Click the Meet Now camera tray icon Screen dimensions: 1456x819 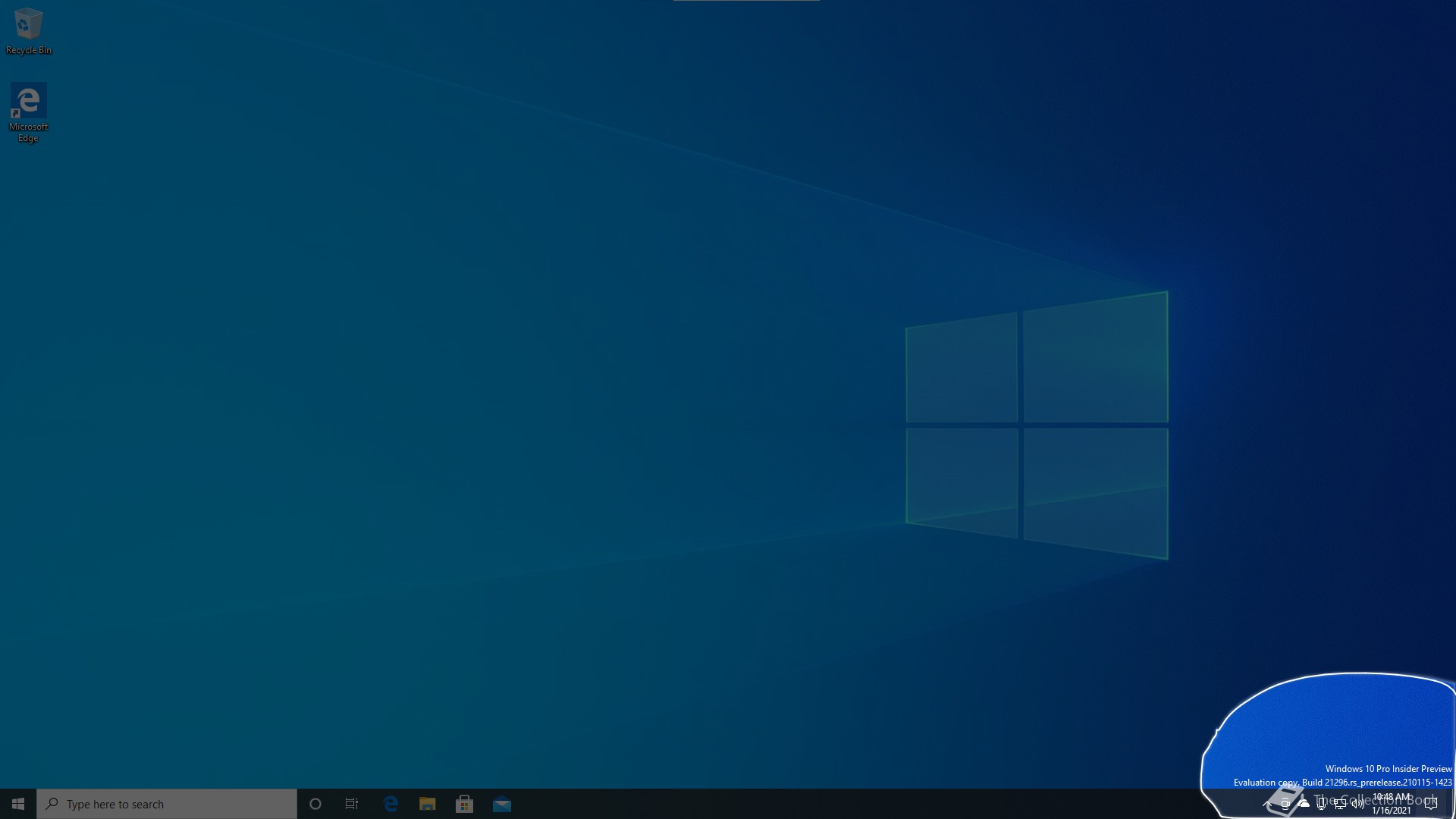coord(1285,804)
